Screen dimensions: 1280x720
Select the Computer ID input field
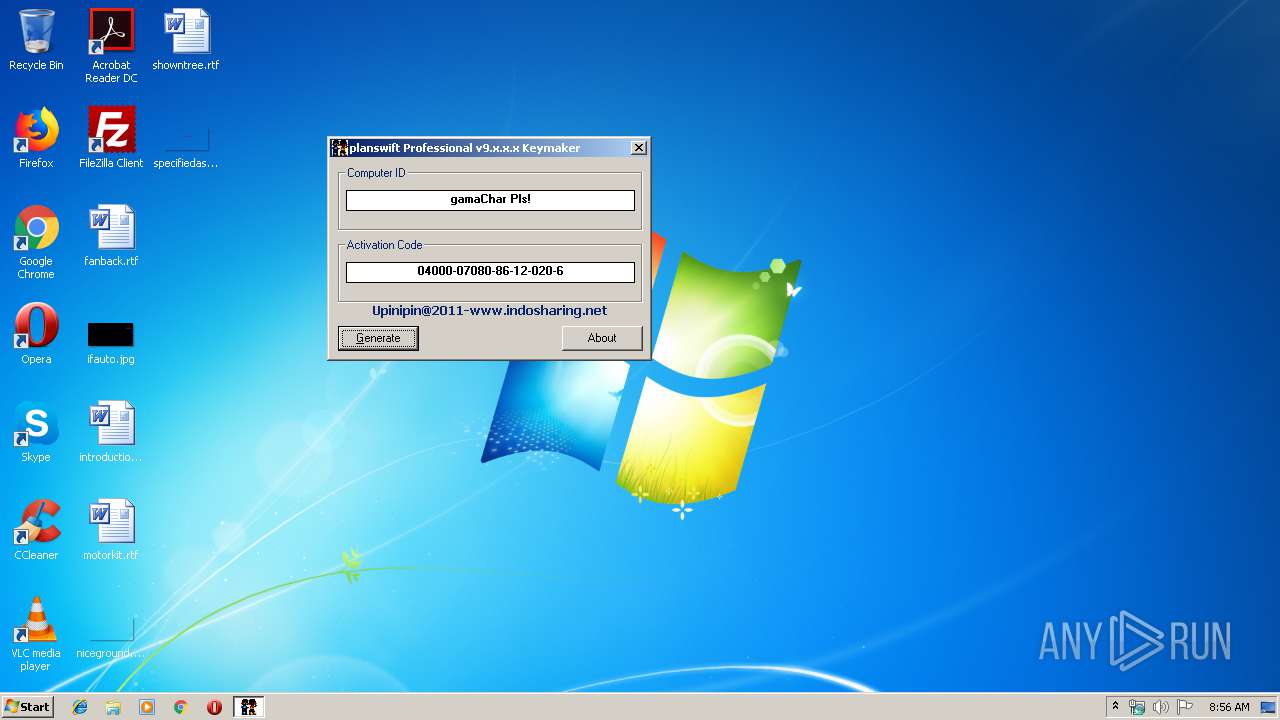490,200
